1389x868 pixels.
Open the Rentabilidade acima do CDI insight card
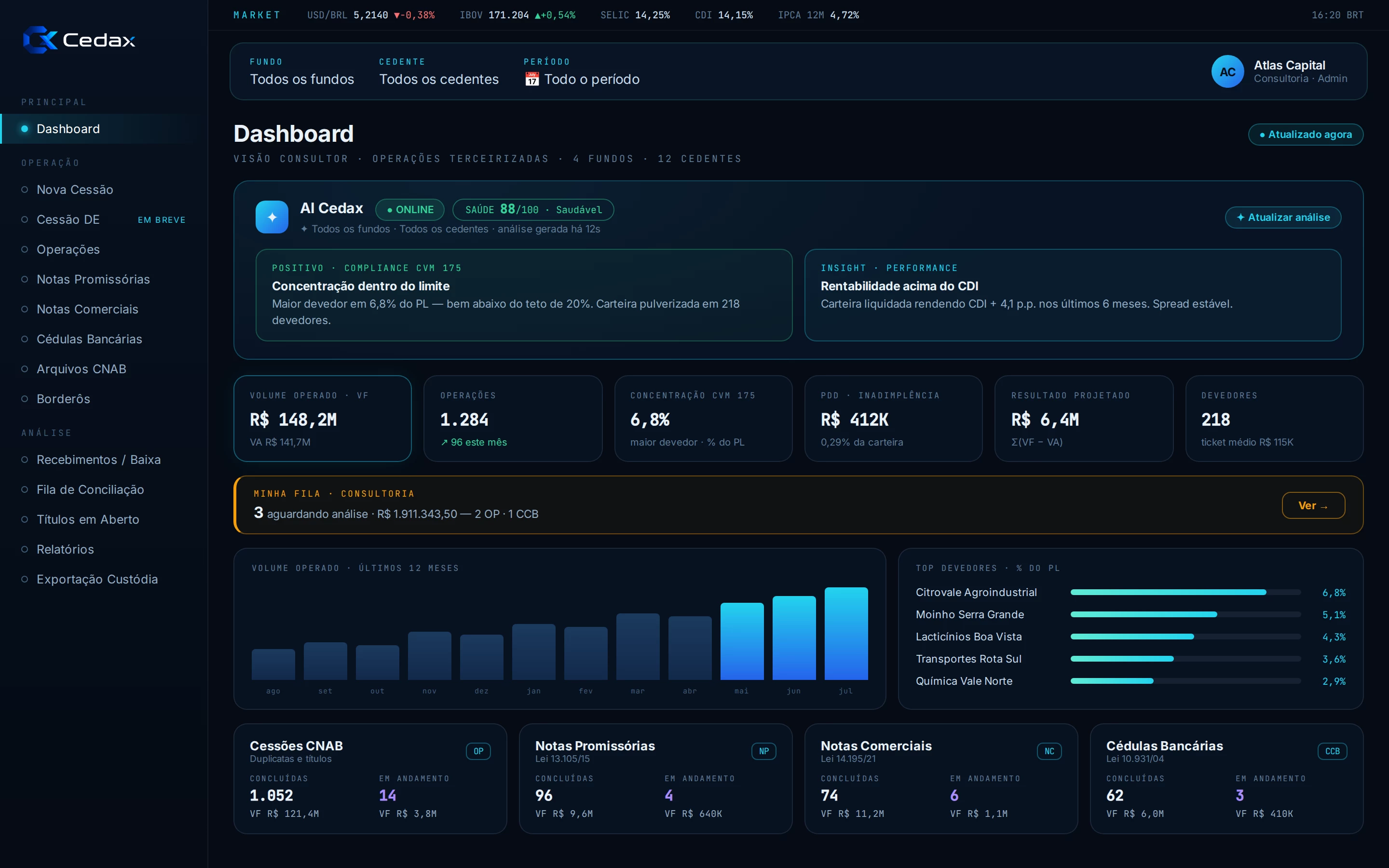(1073, 295)
